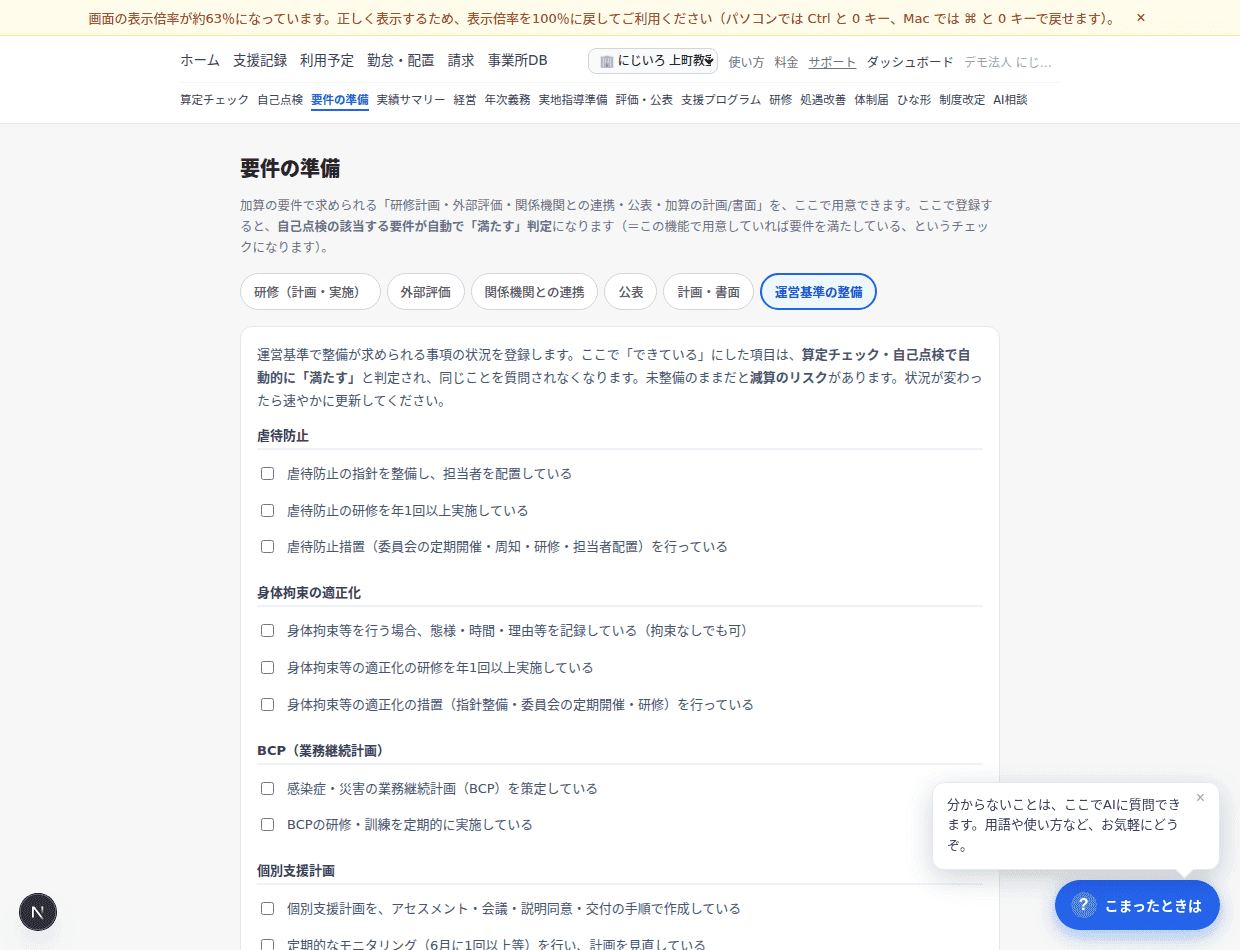
Task: Open the にじいろ 上町教室 facility dropdown
Action: click(x=653, y=61)
